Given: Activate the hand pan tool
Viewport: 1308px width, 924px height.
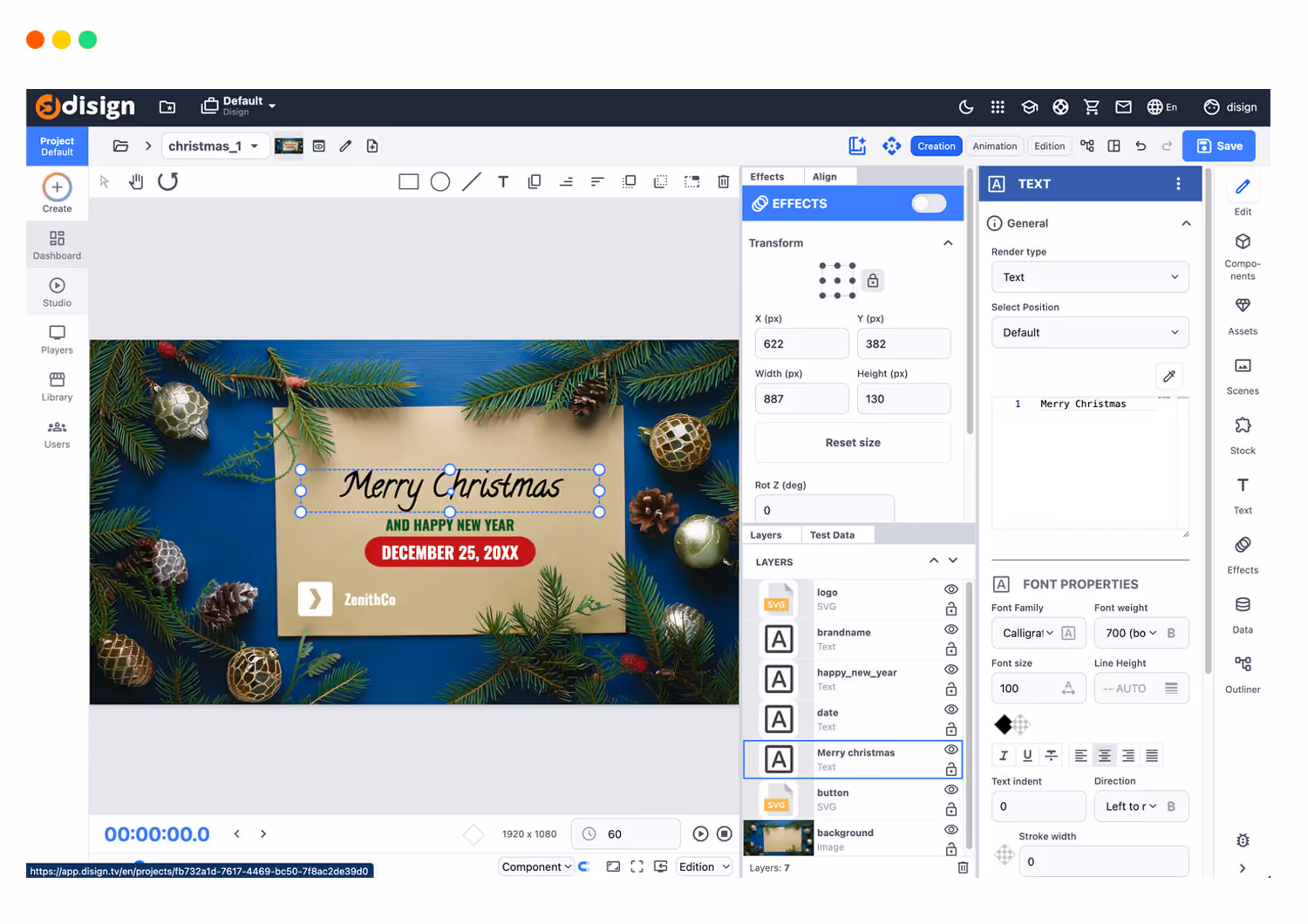Looking at the screenshot, I should tap(136, 181).
